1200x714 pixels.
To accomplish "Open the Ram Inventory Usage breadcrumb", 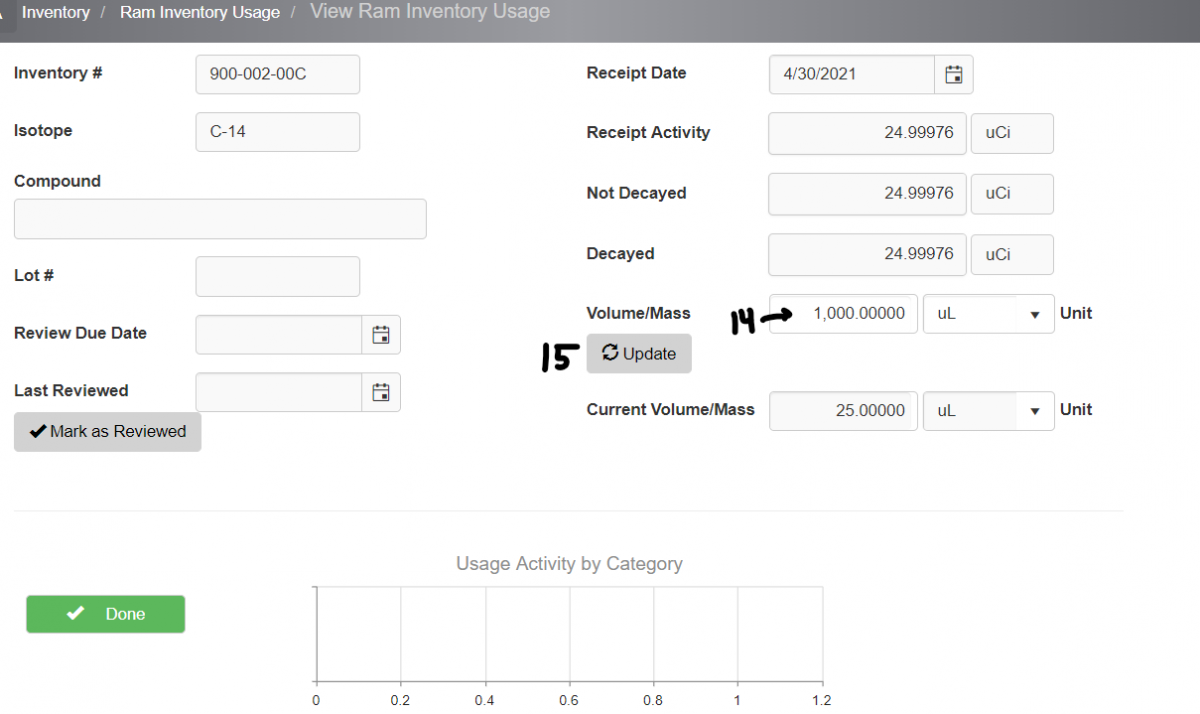I will pos(200,13).
